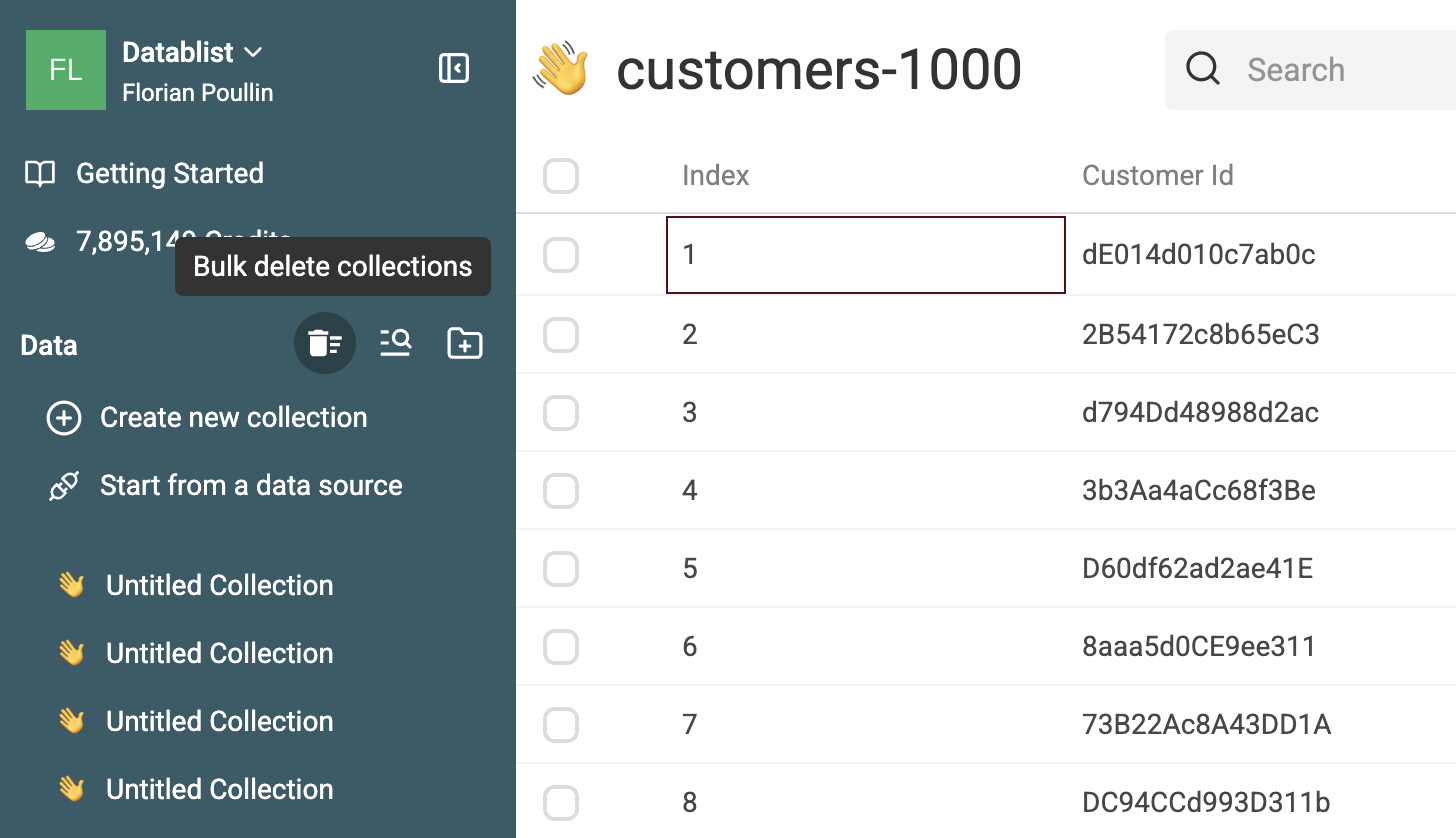The width and height of the screenshot is (1456, 838).
Task: Check the checkbox for row 5
Action: point(561,568)
